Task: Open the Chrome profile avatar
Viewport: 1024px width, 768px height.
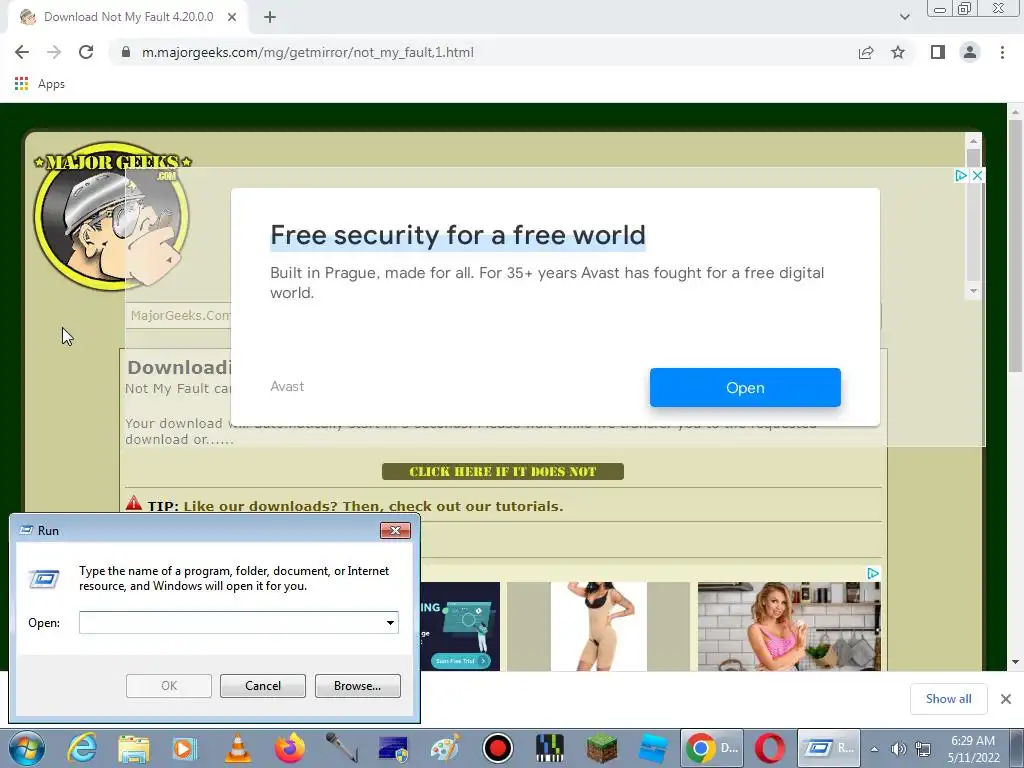Action: [x=970, y=52]
